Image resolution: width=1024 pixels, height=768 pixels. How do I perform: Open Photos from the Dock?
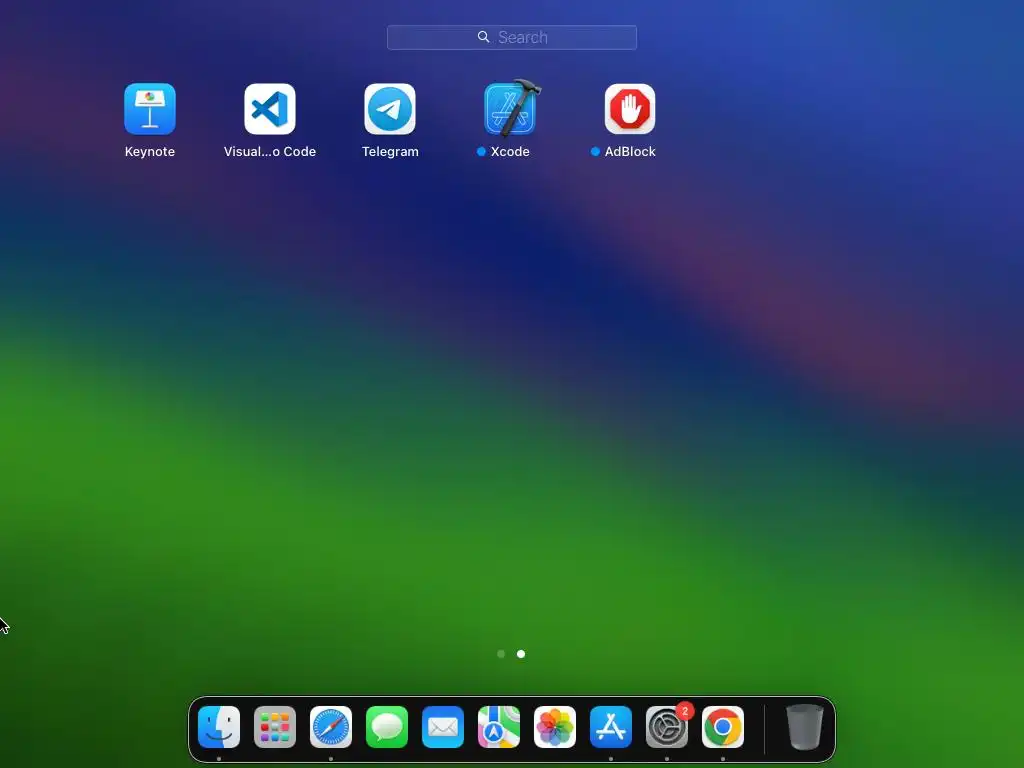pyautogui.click(x=555, y=727)
